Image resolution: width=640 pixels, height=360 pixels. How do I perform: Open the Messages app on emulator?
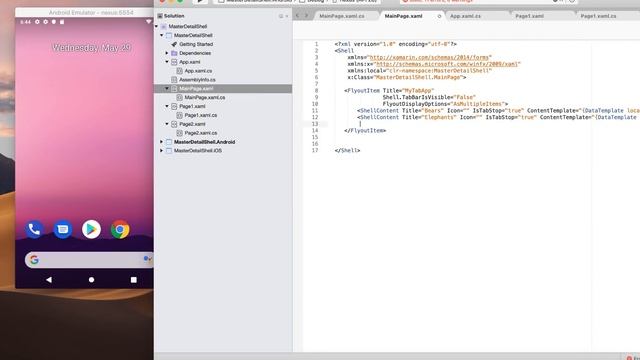click(x=63, y=229)
